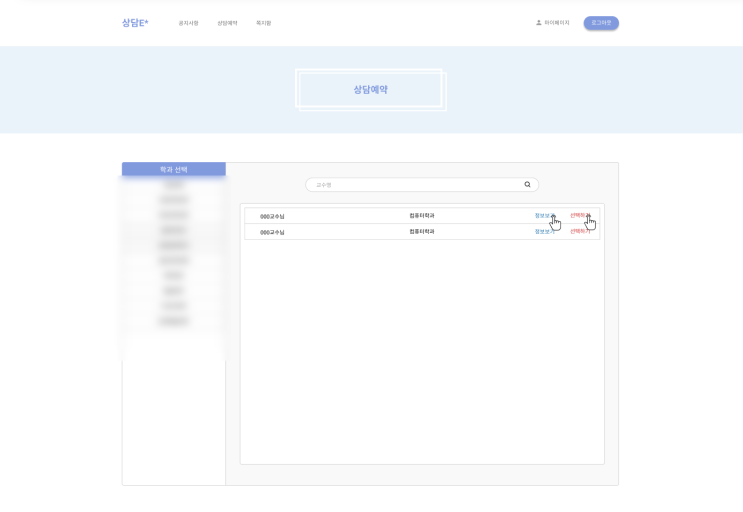Open the 쪽지함 menu item
Image resolution: width=743 pixels, height=512 pixels.
[263, 23]
